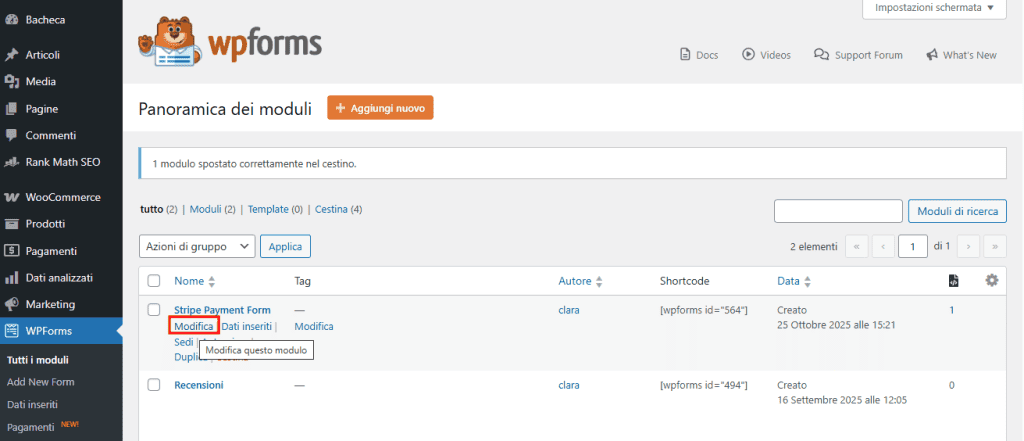Click the Media library icon
Screen dimensions: 1024x441
click(11, 82)
